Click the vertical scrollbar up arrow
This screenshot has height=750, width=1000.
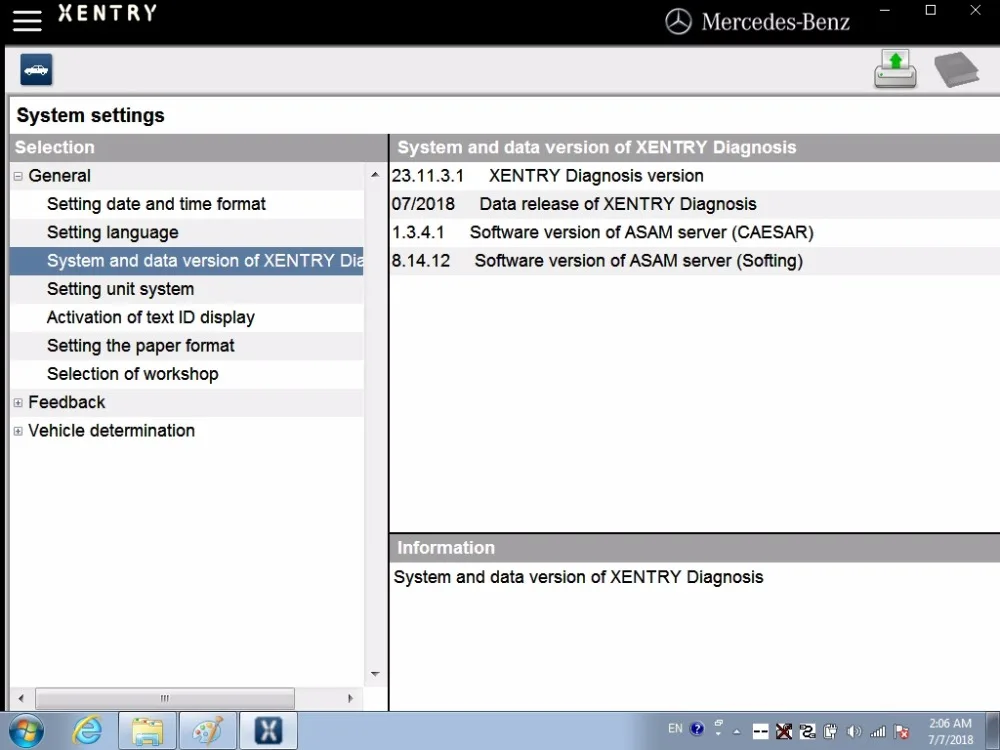click(375, 175)
